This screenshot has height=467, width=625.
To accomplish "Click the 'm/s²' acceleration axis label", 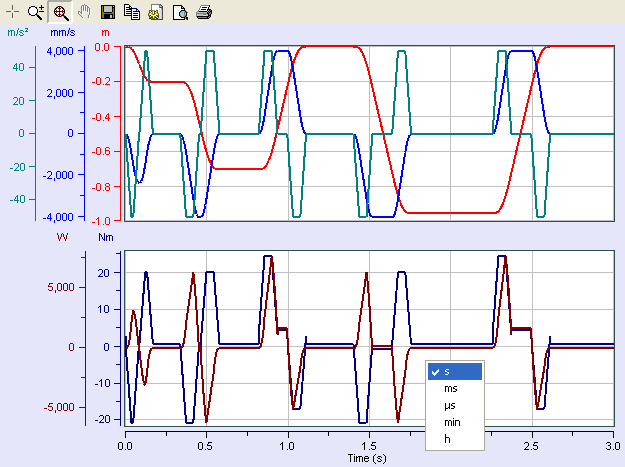I will 17,33.
